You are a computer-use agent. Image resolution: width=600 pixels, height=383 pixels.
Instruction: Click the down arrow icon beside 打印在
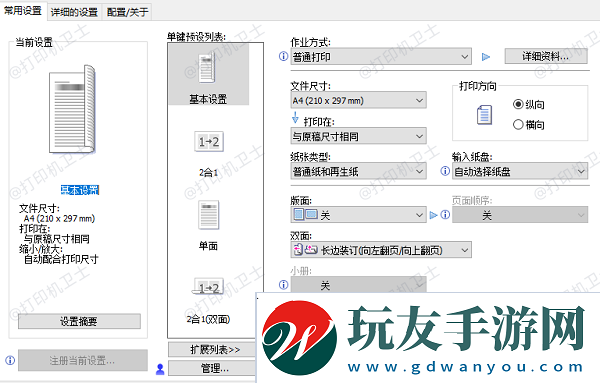tap(295, 117)
